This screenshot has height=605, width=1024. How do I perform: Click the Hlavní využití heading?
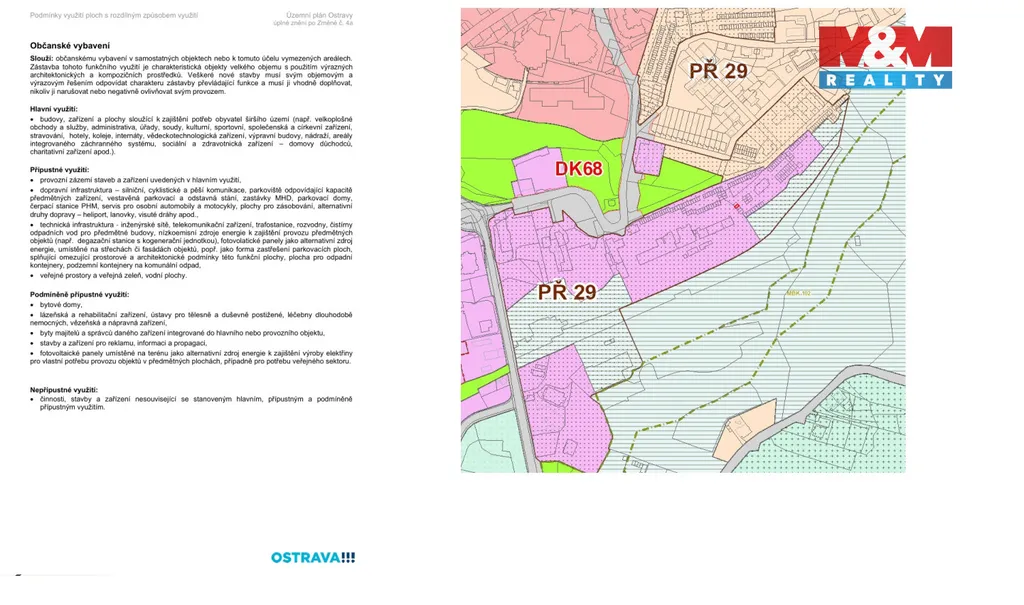coord(53,108)
